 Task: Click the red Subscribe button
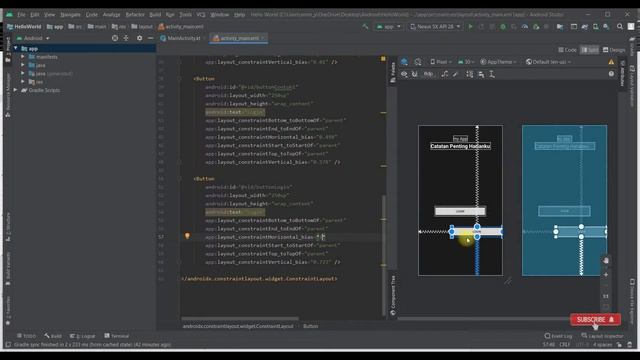click(596, 319)
